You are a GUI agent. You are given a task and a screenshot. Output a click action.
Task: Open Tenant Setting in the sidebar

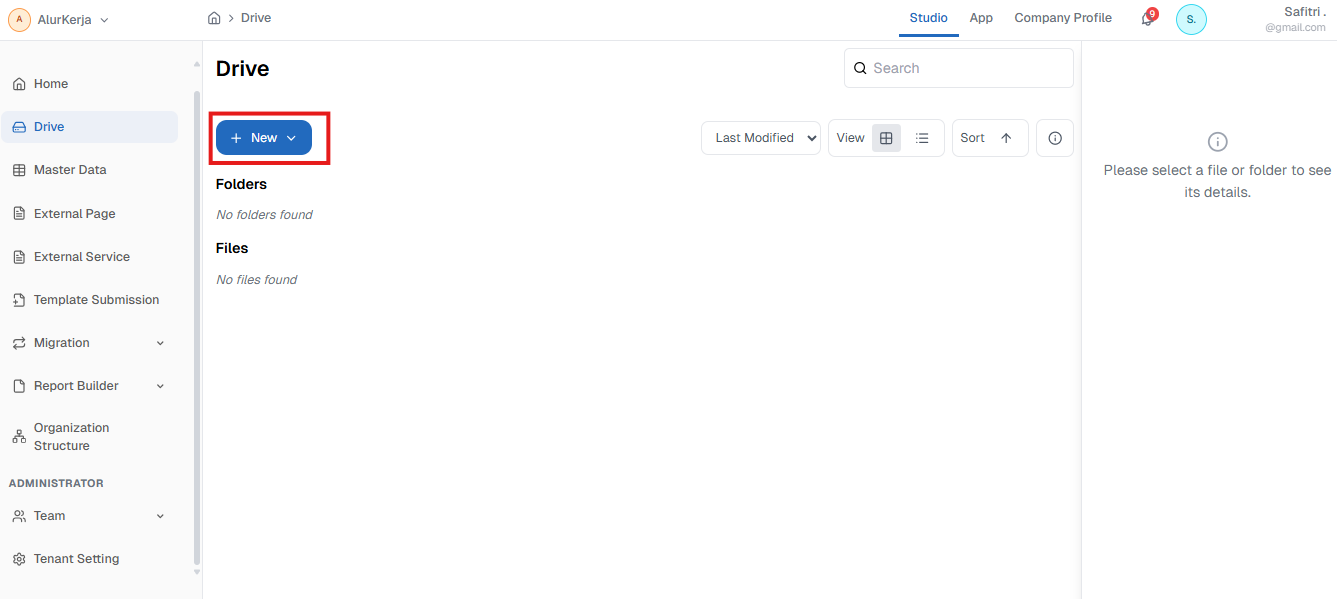pos(90,559)
